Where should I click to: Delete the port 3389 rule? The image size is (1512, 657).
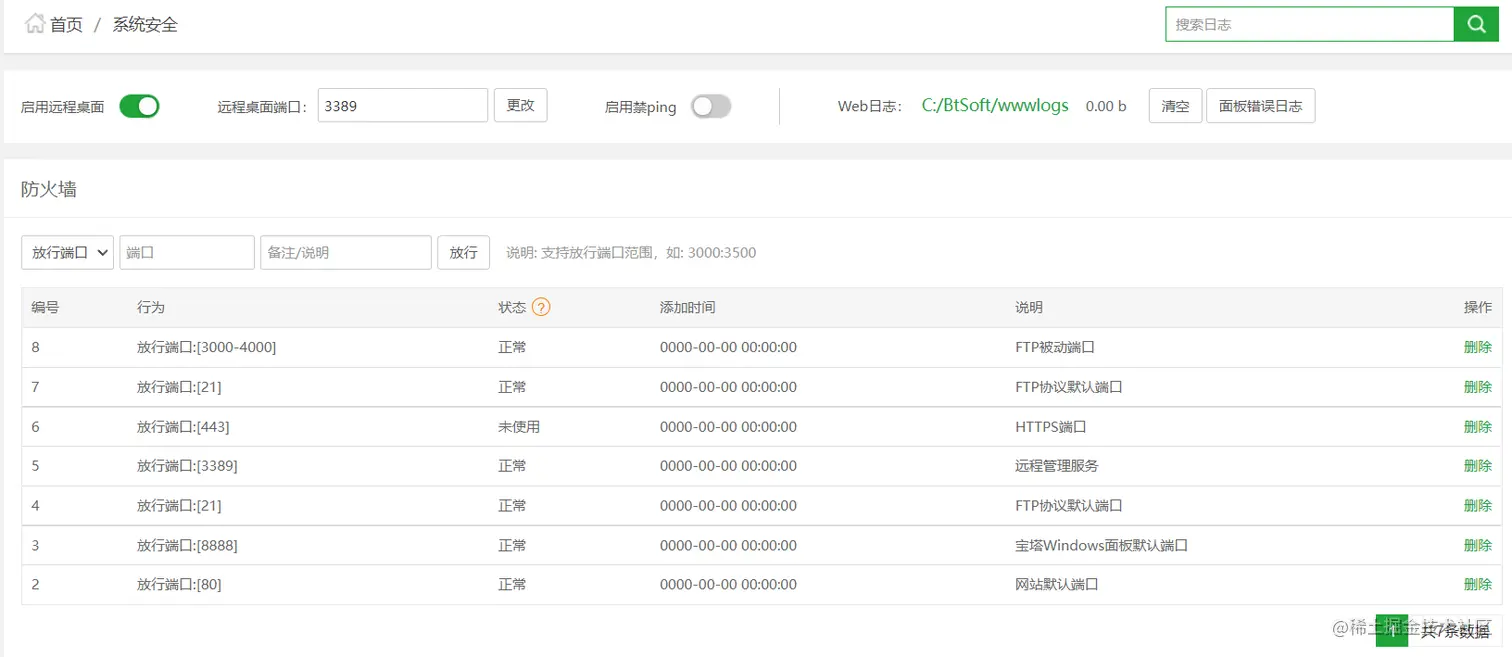tap(1477, 466)
